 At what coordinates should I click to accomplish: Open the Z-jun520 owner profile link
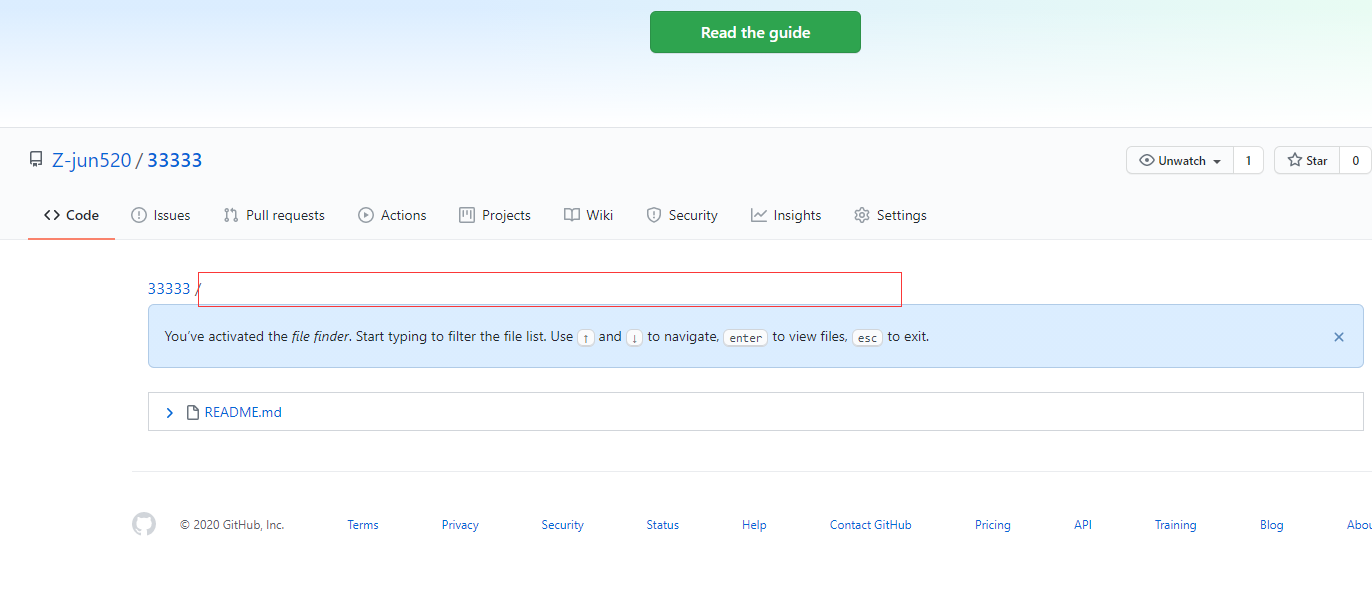pos(92,160)
